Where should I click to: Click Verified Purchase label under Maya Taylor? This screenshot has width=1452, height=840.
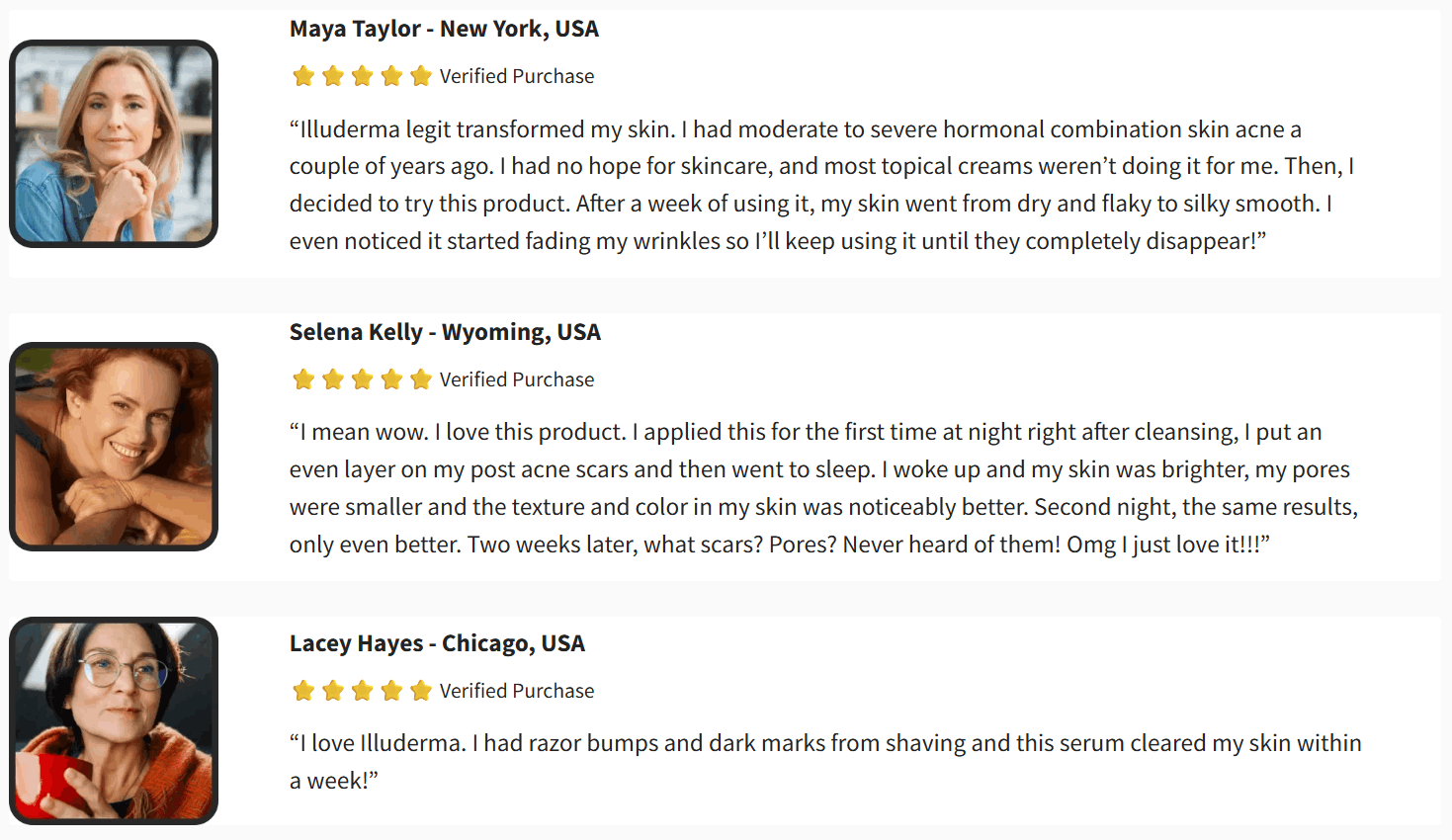coord(517,76)
